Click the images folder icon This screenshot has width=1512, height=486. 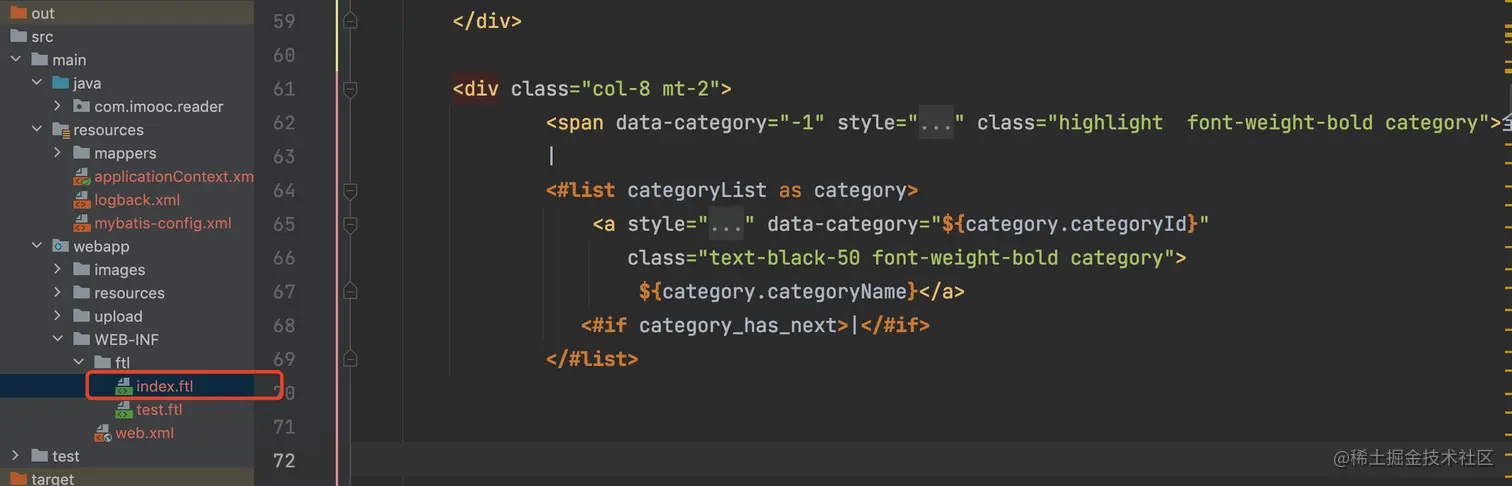coord(82,270)
